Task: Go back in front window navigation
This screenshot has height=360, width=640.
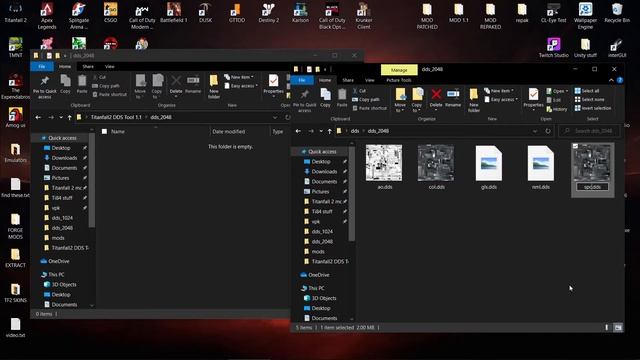Action: (x=298, y=131)
